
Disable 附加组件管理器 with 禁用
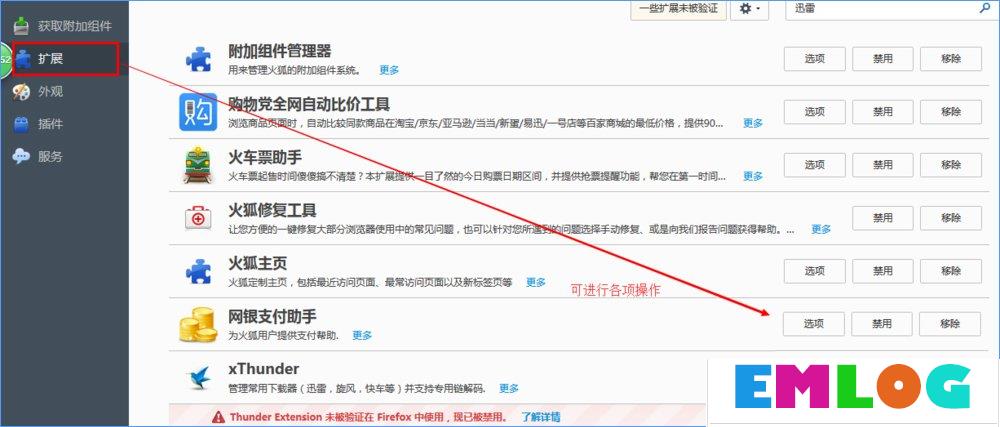click(x=883, y=59)
